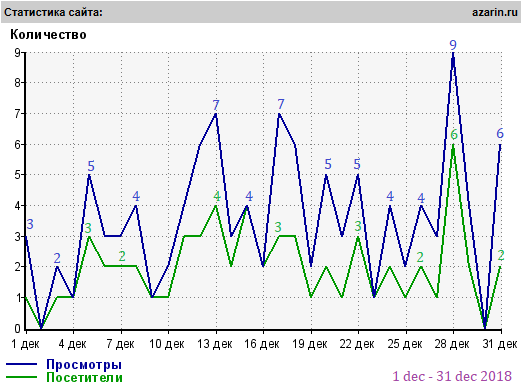Click the '16 дек' x-axis label
521x388 pixels.
click(262, 344)
